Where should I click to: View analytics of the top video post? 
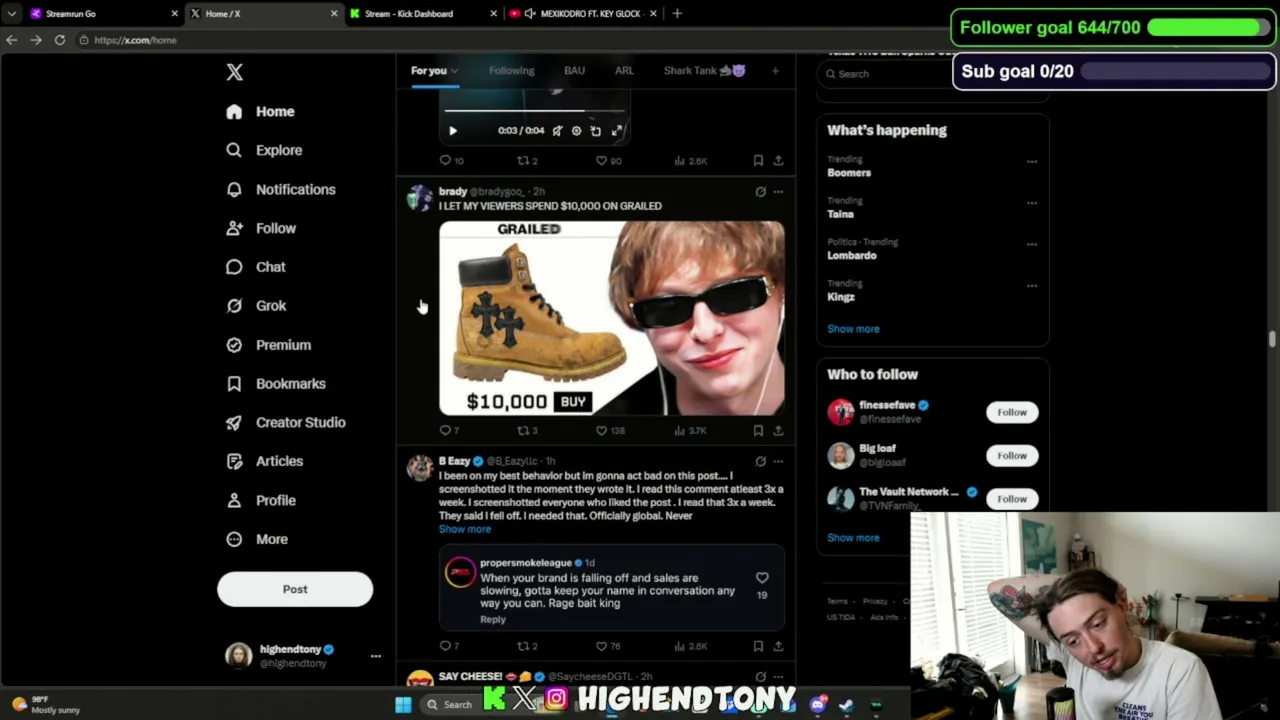[693, 161]
